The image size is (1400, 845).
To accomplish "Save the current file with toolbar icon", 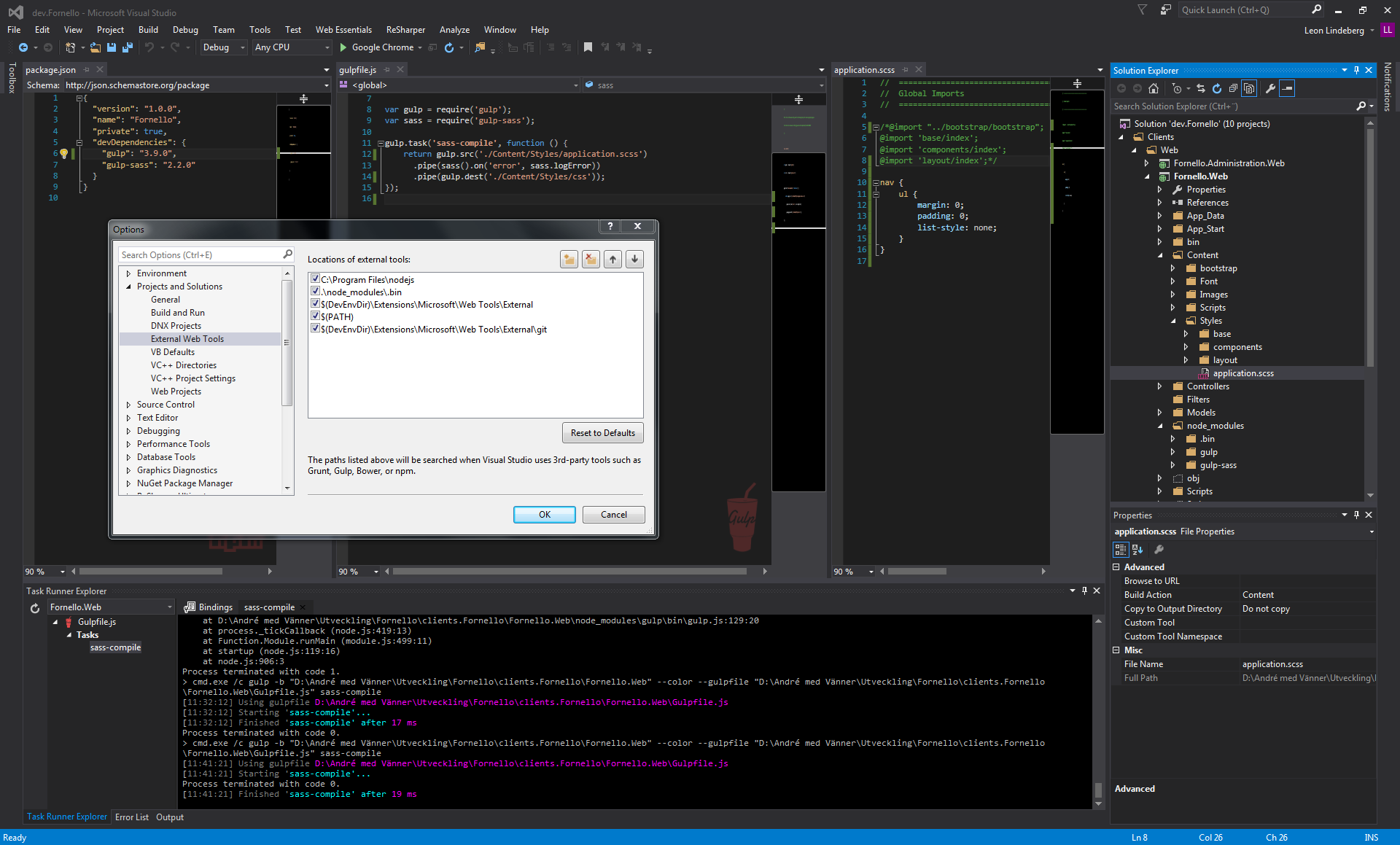I will pos(112,47).
